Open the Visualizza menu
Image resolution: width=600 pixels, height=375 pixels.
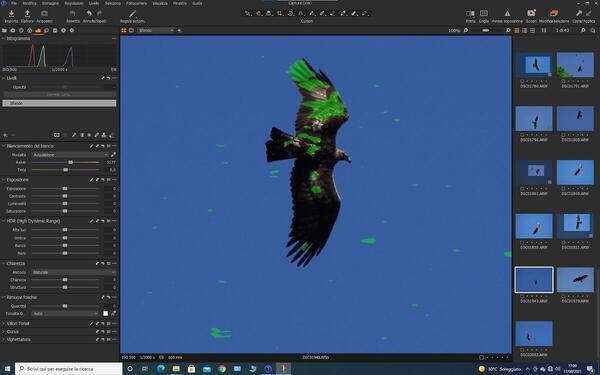click(x=160, y=3)
